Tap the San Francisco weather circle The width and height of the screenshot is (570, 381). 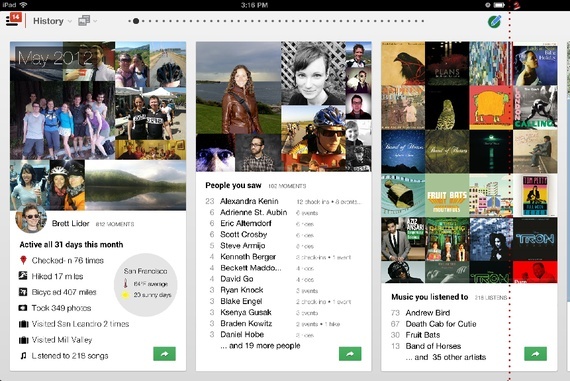[x=146, y=284]
